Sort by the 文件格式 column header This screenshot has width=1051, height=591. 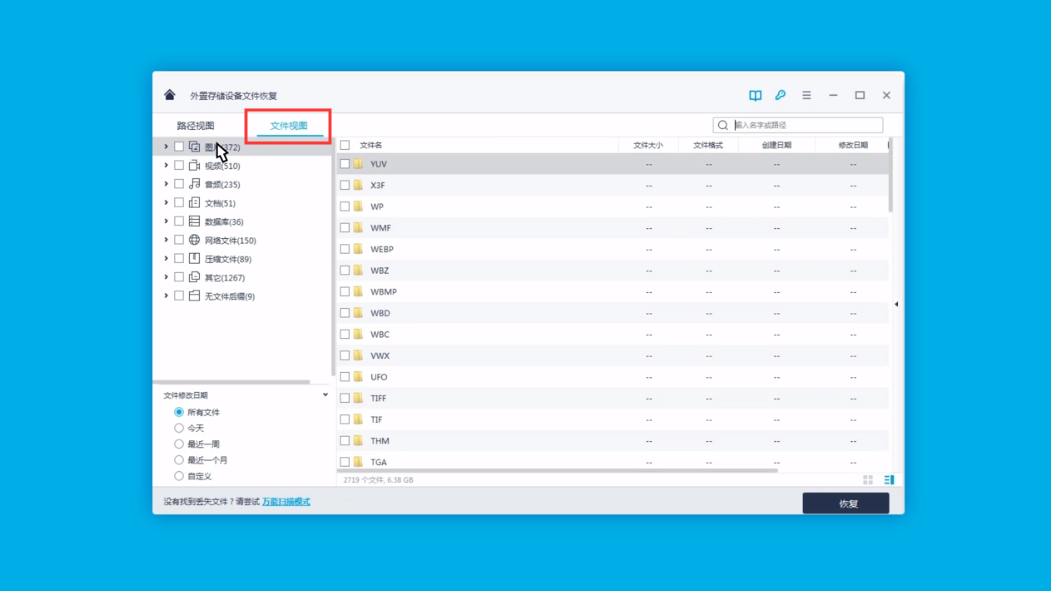(708, 145)
